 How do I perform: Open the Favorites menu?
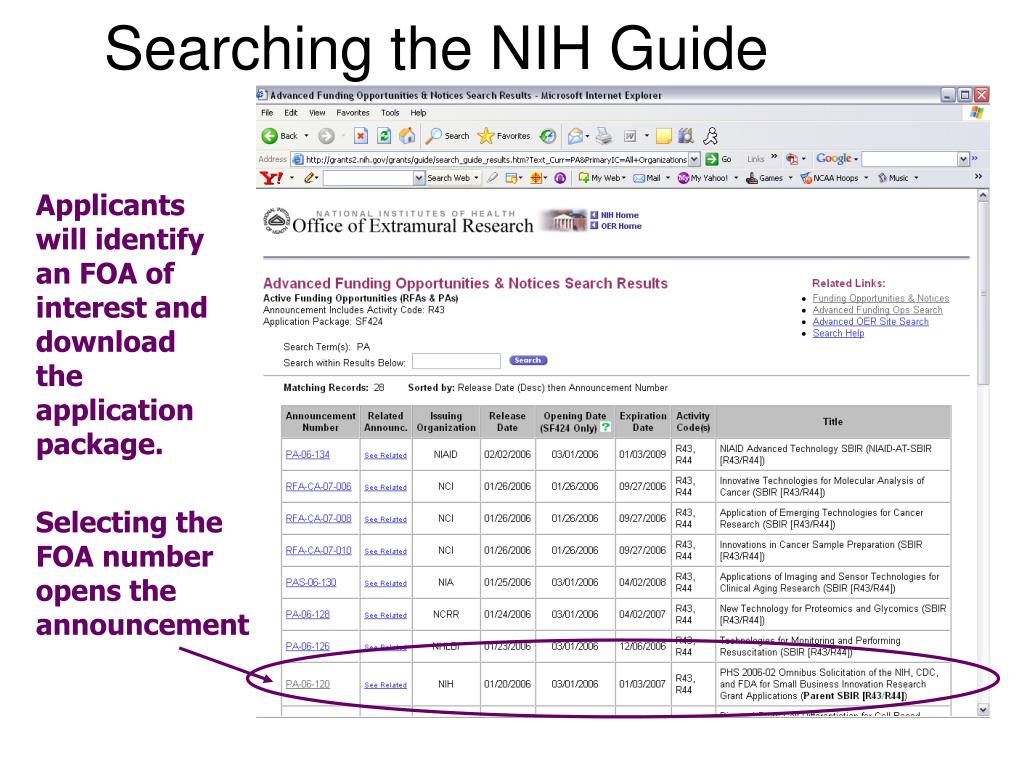tap(353, 112)
